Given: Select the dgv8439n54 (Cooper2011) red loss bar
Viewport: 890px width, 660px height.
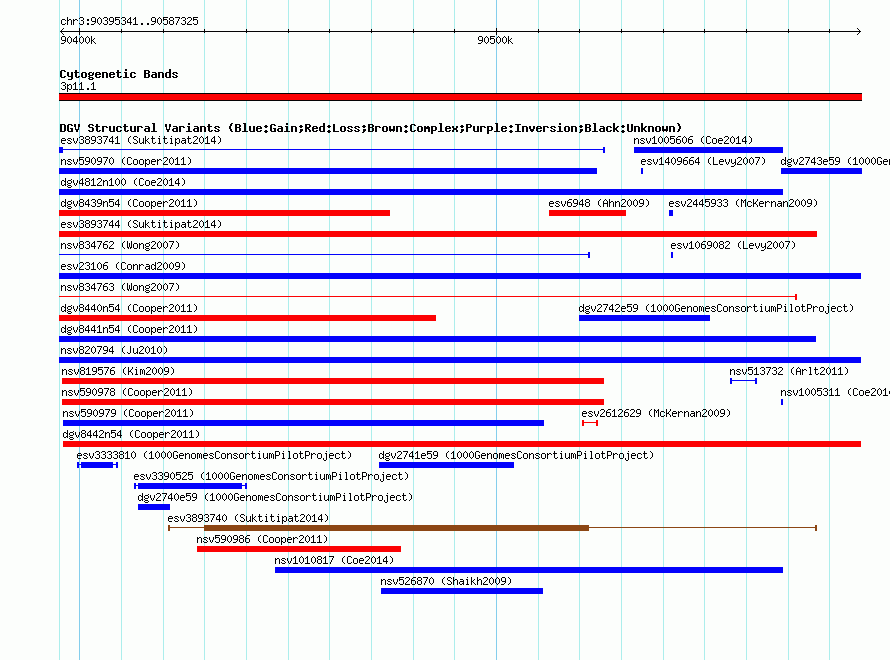Looking at the screenshot, I should [224, 213].
